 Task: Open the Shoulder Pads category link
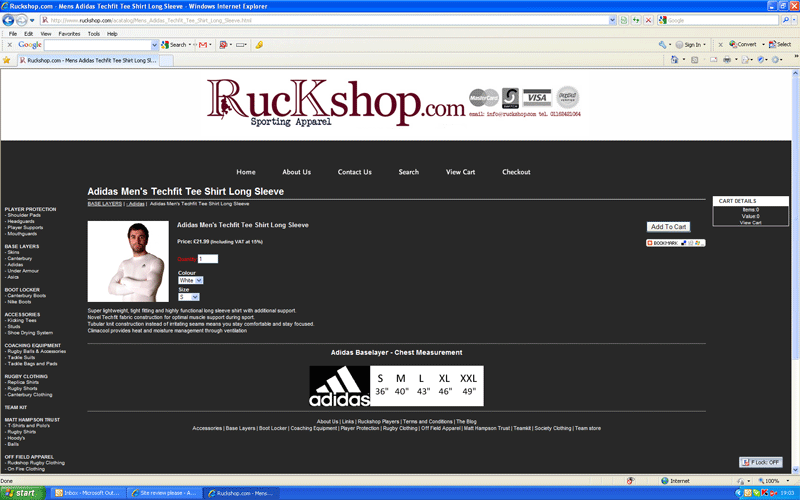[x=24, y=215]
